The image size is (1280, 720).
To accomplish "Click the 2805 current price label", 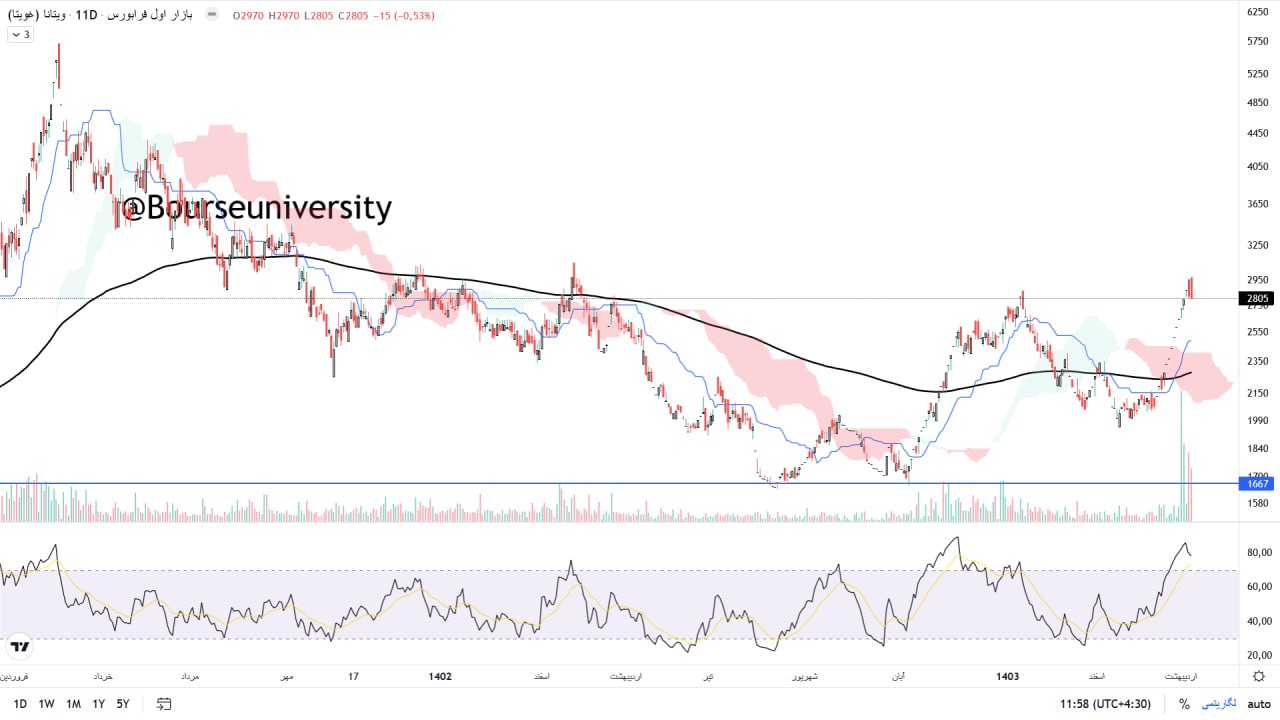I will point(1258,298).
